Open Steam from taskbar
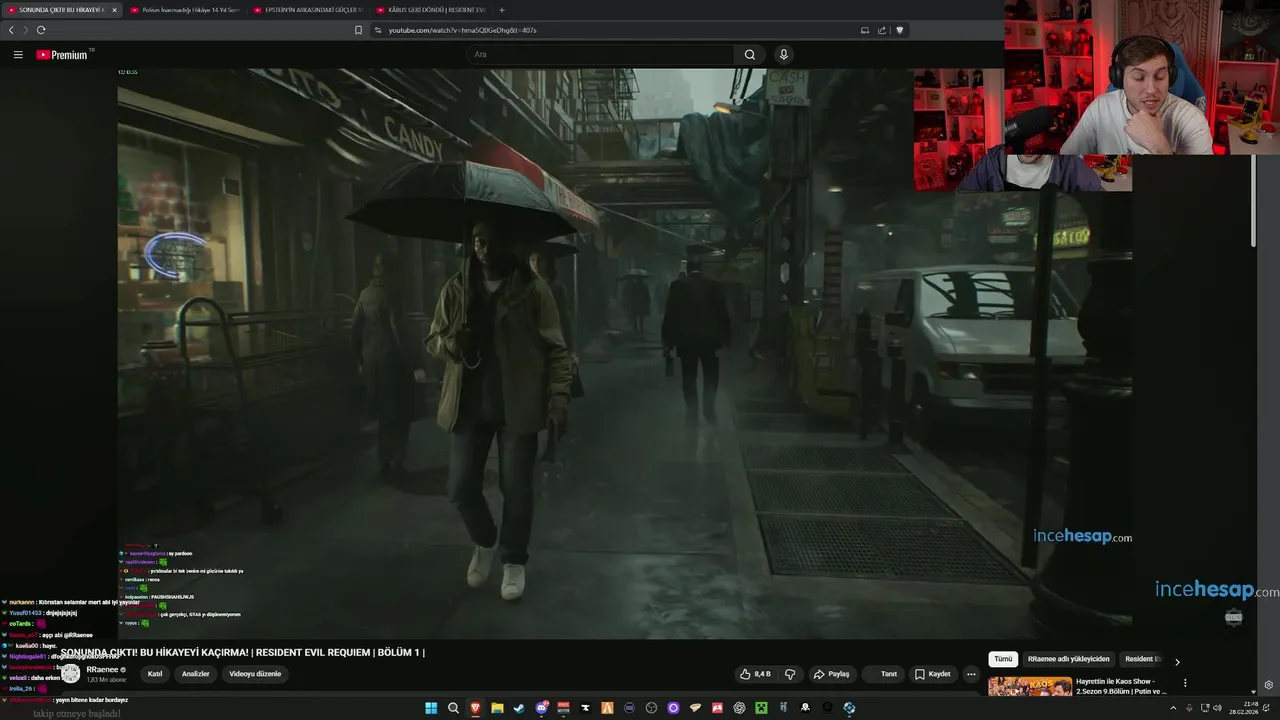The width and height of the screenshot is (1280, 720). pyautogui.click(x=519, y=708)
